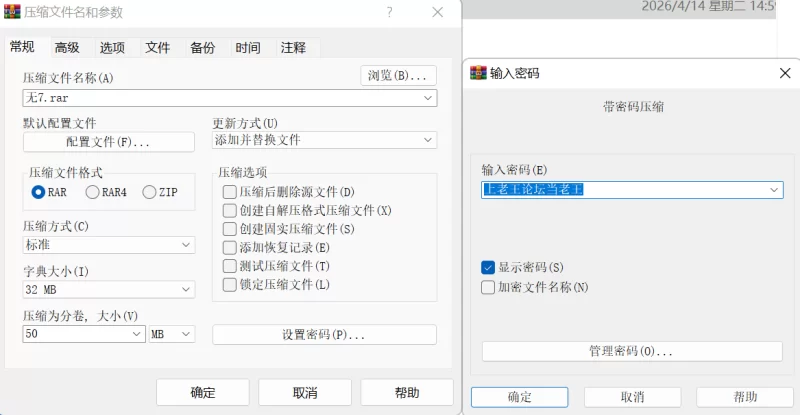Click the 浏览 browse button
The width and height of the screenshot is (800, 415).
(x=398, y=76)
